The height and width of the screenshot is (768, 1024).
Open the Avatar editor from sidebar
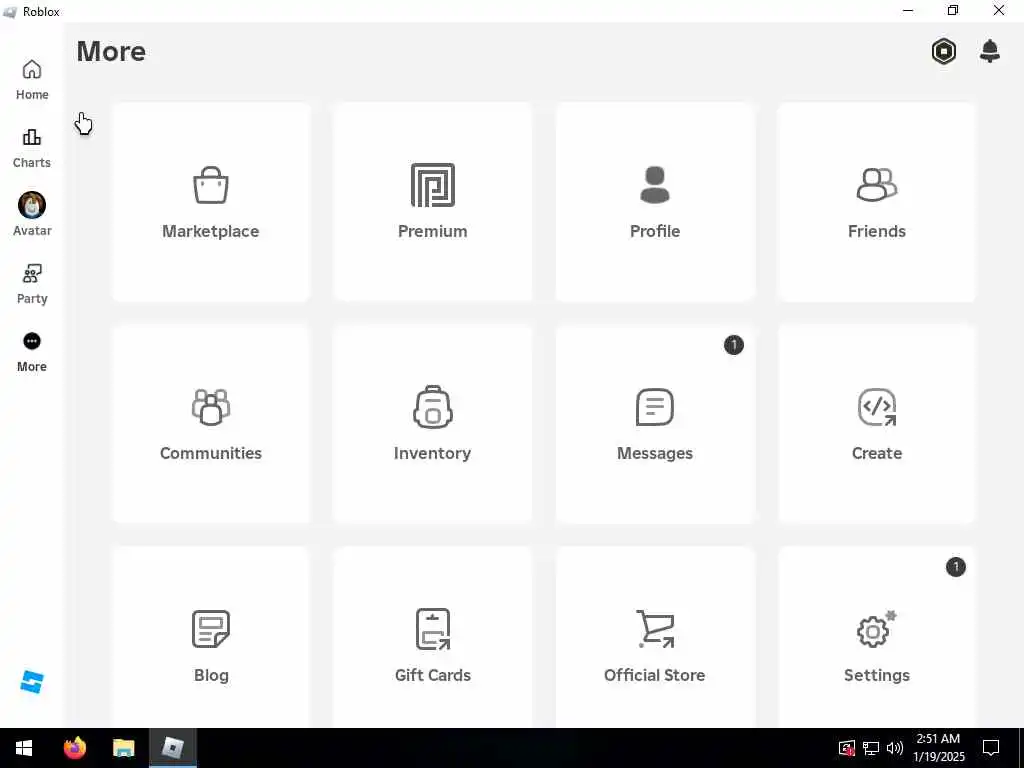(x=32, y=215)
